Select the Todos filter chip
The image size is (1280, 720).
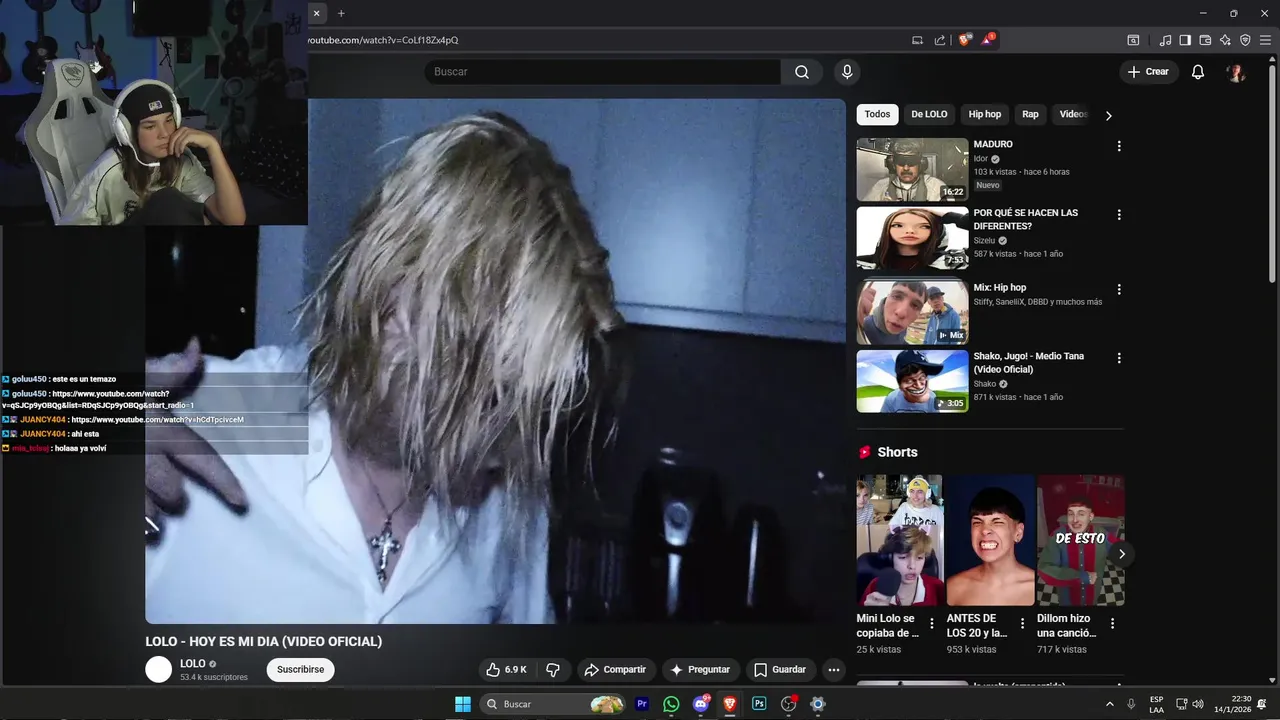click(877, 114)
